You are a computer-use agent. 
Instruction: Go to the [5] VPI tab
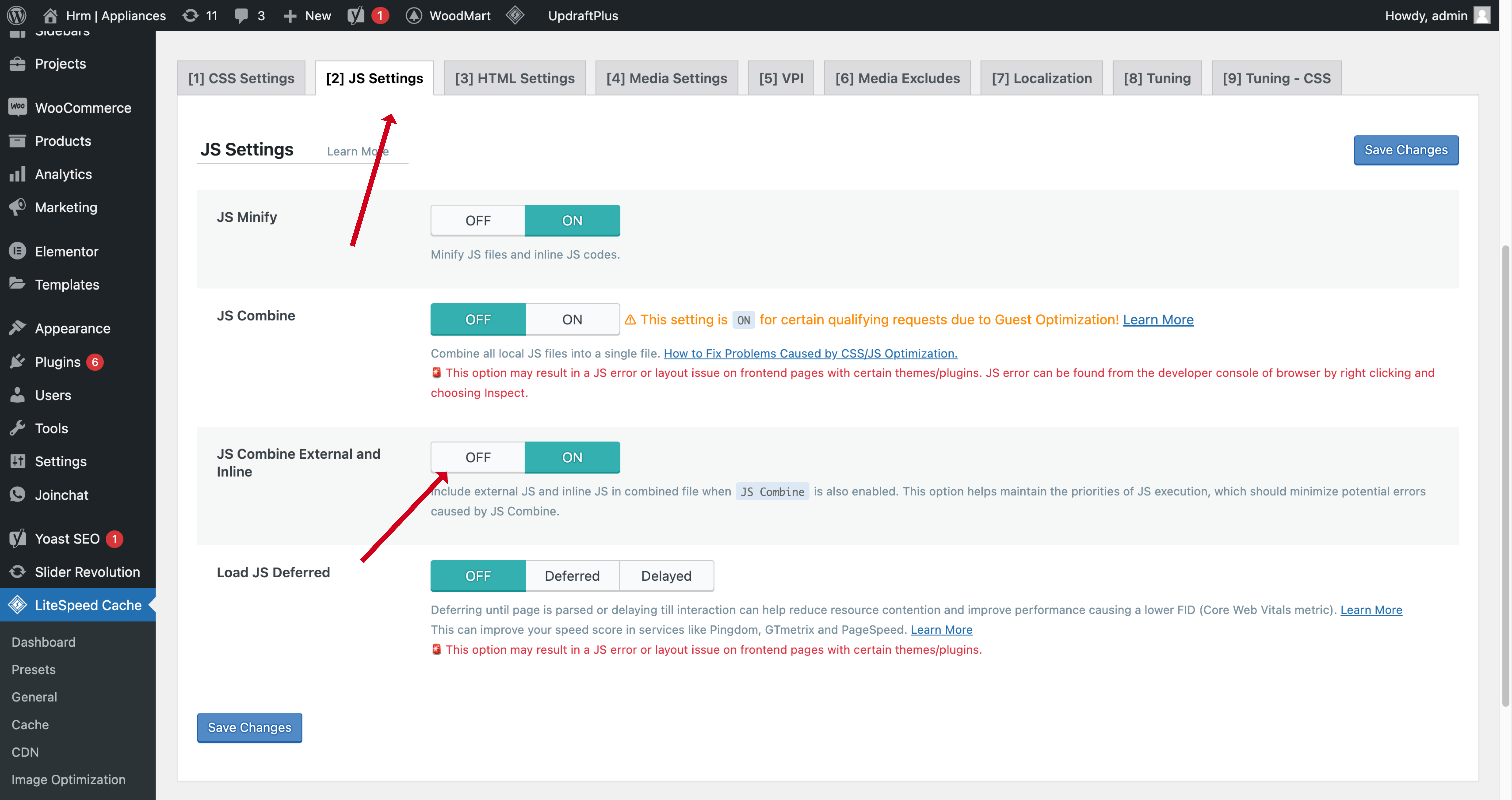(x=781, y=78)
